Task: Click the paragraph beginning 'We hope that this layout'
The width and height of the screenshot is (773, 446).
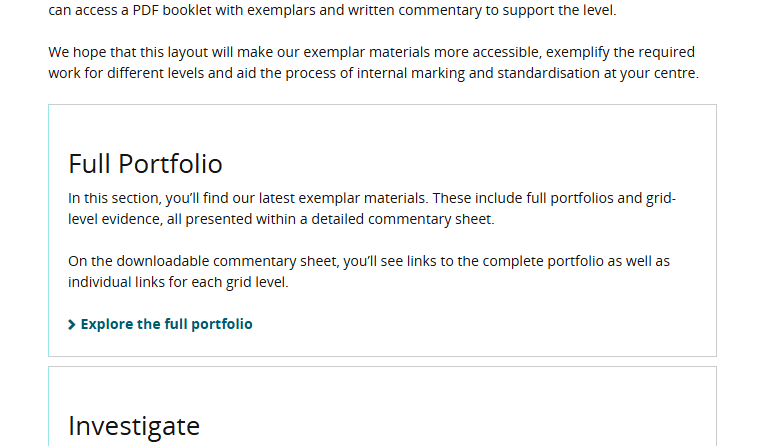Action: click(373, 62)
